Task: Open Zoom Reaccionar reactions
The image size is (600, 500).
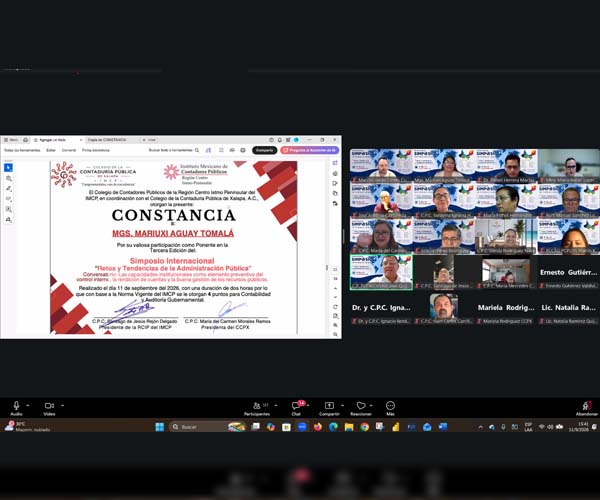Action: tap(361, 408)
